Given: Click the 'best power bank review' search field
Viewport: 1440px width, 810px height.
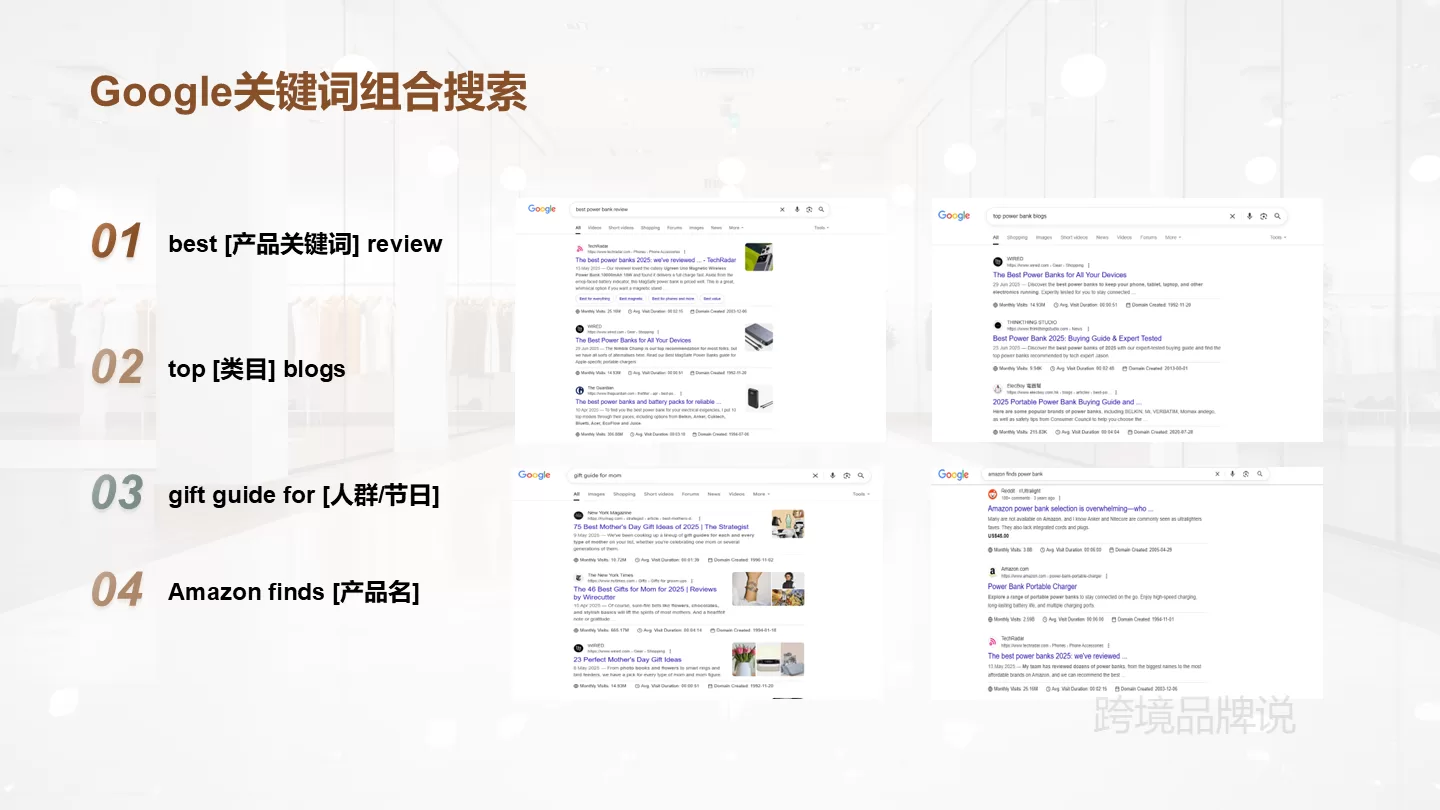Looking at the screenshot, I should tap(700, 209).
